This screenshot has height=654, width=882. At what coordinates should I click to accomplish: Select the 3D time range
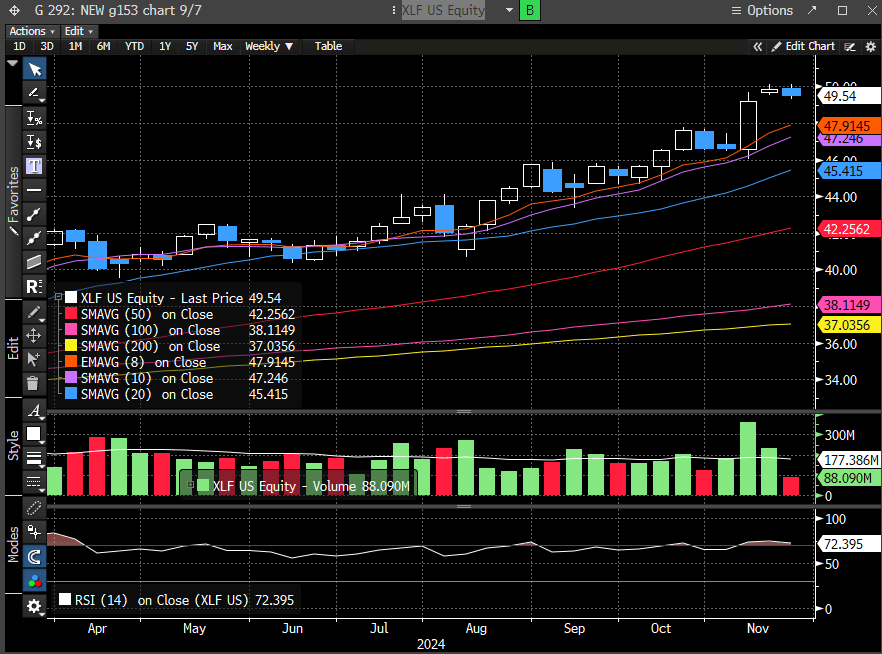47,46
